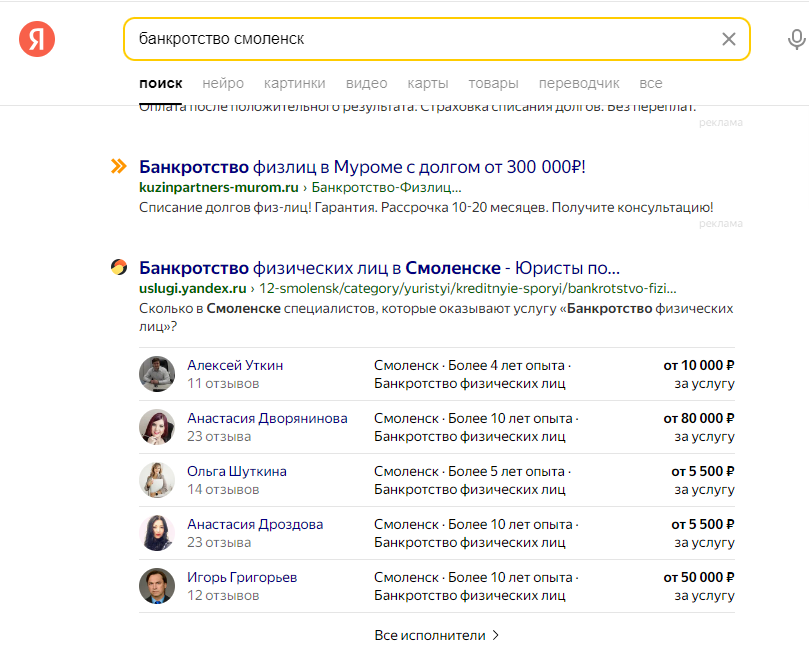Click the '11 отзывов' reviews text
This screenshot has width=809, height=665.
click(223, 384)
